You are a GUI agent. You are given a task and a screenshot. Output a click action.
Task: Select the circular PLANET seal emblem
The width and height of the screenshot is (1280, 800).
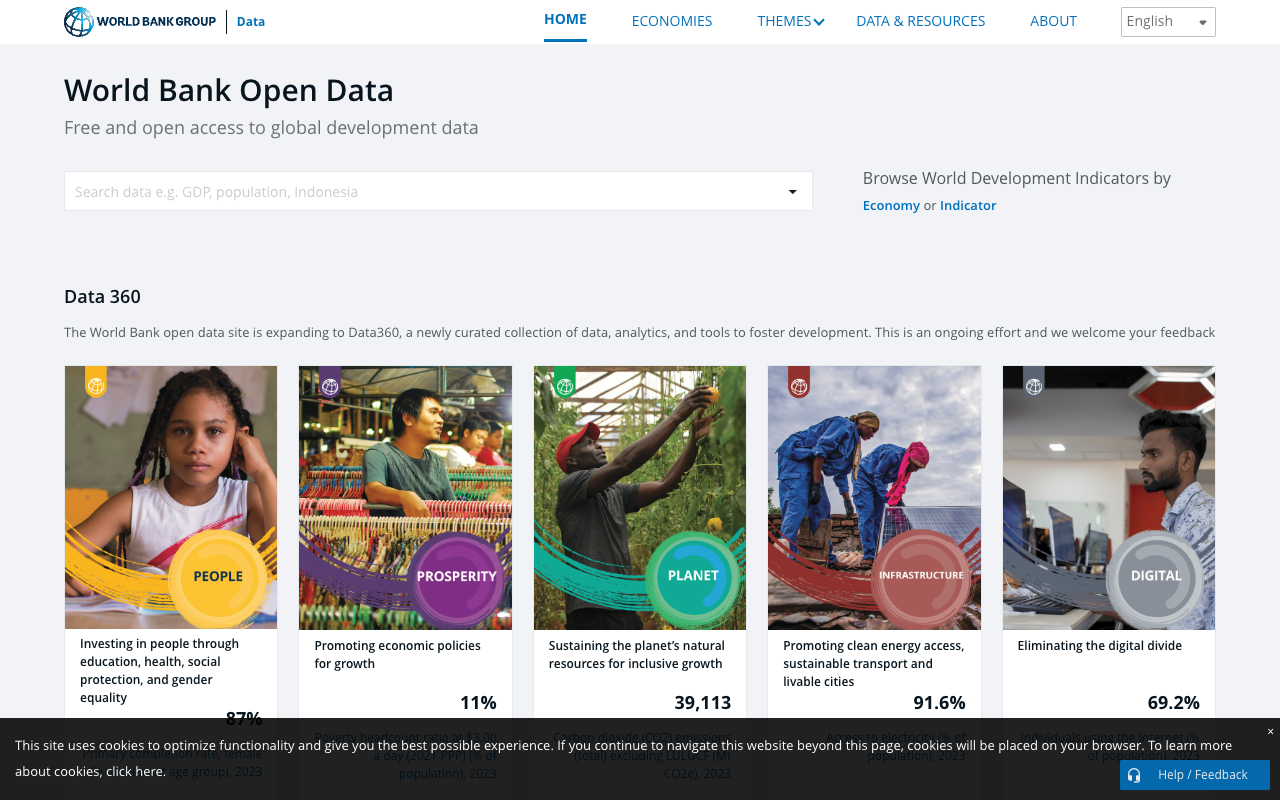[x=694, y=575]
